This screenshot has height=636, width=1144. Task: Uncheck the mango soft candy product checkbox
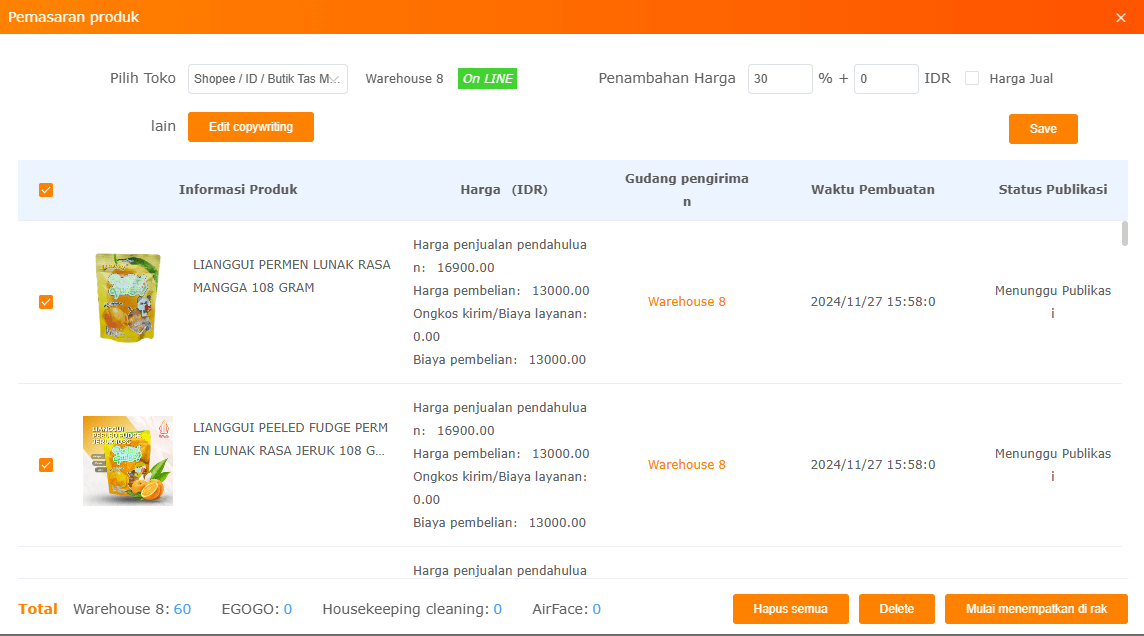[46, 302]
